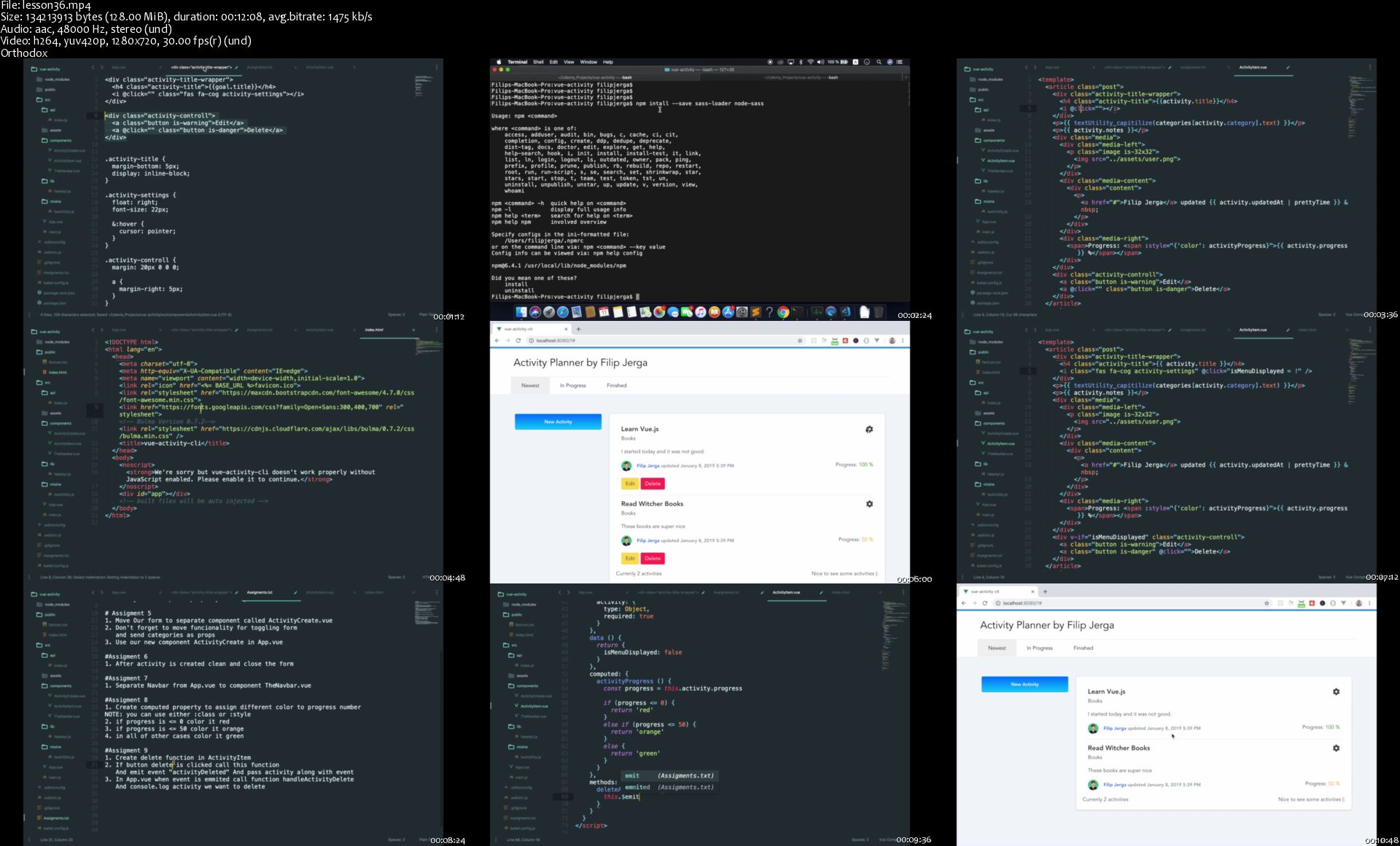Open Shell menu in Terminal menu bar
Viewport: 1400px width, 846px height.
pyautogui.click(x=538, y=62)
